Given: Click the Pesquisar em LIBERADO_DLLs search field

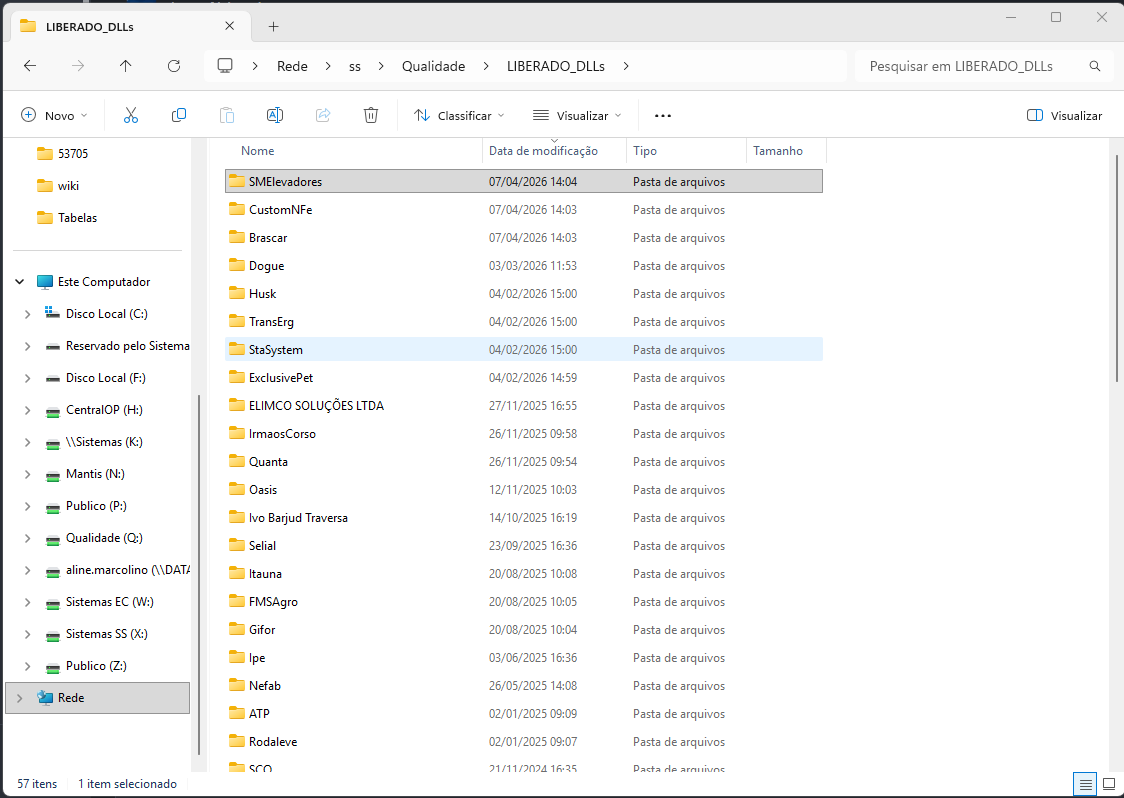Looking at the screenshot, I should click(960, 66).
